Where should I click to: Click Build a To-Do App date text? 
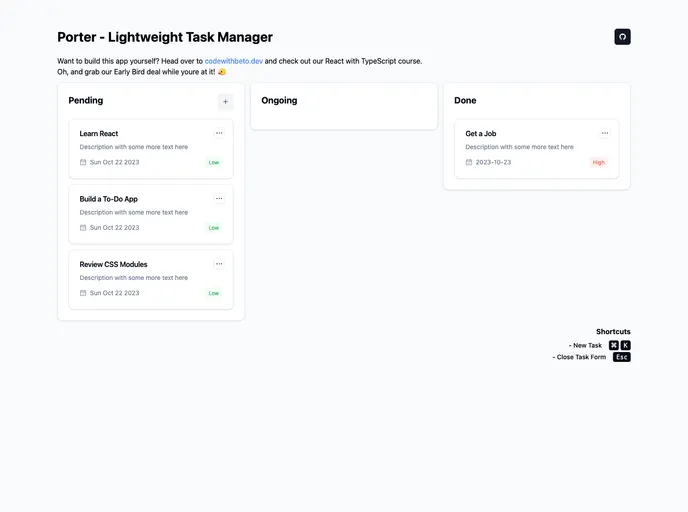115,228
